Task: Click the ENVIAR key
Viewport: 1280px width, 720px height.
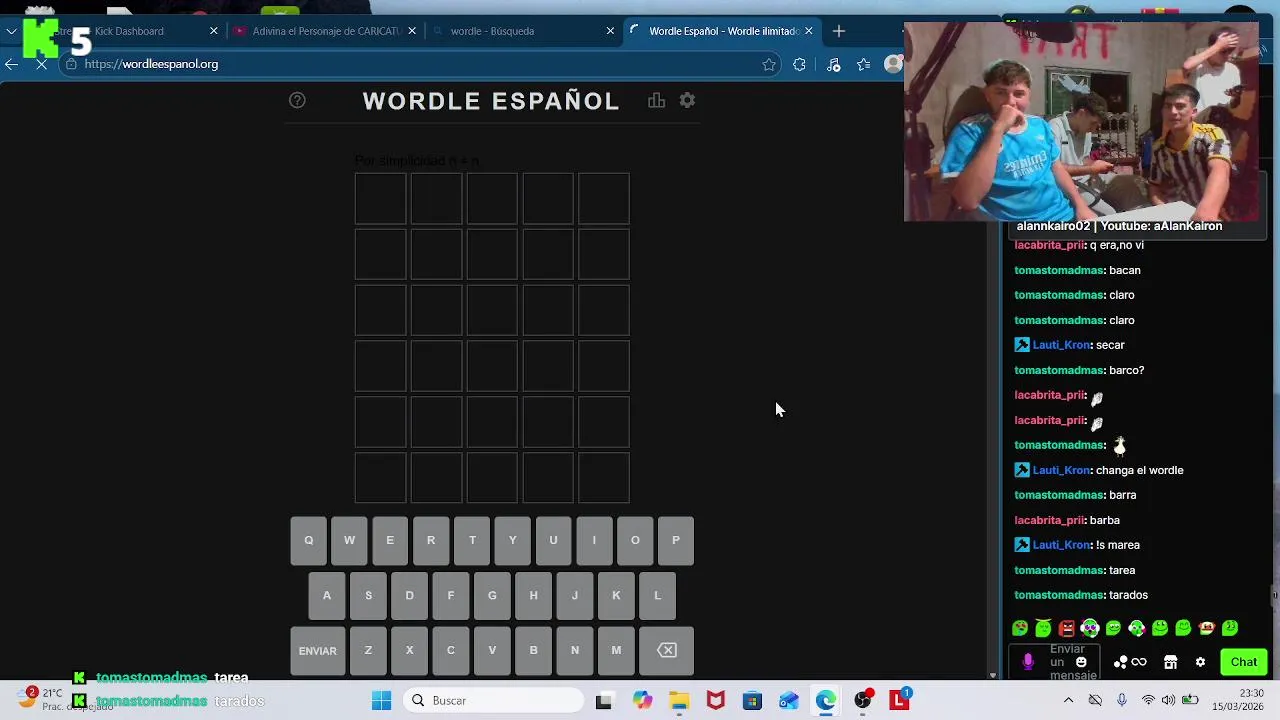Action: click(317, 650)
